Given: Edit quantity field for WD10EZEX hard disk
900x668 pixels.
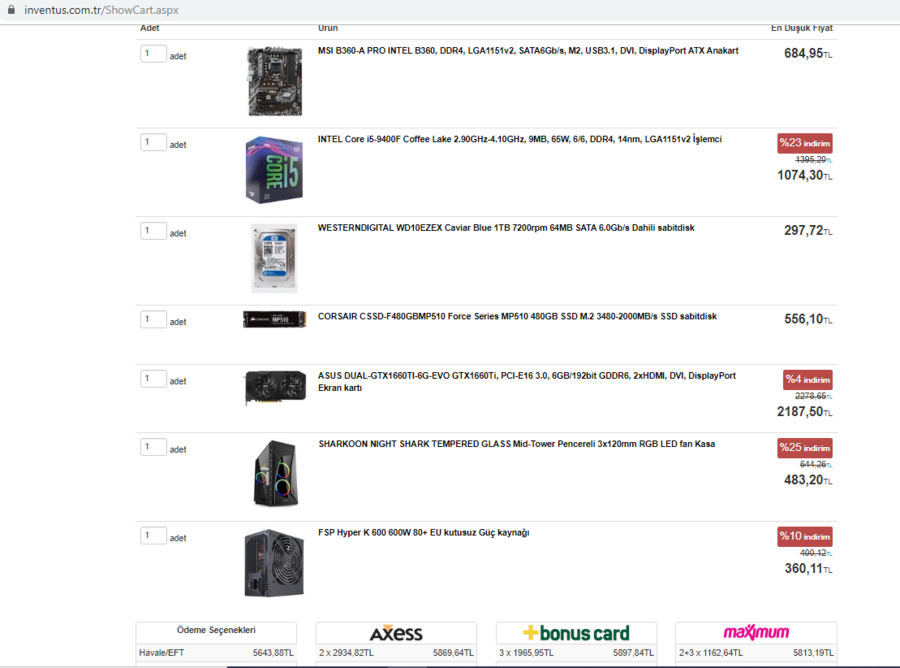Looking at the screenshot, I should tap(153, 231).
